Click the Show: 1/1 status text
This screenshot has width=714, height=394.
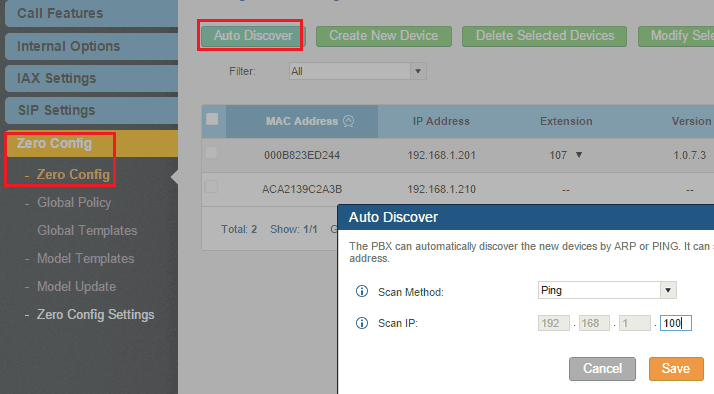(x=294, y=229)
